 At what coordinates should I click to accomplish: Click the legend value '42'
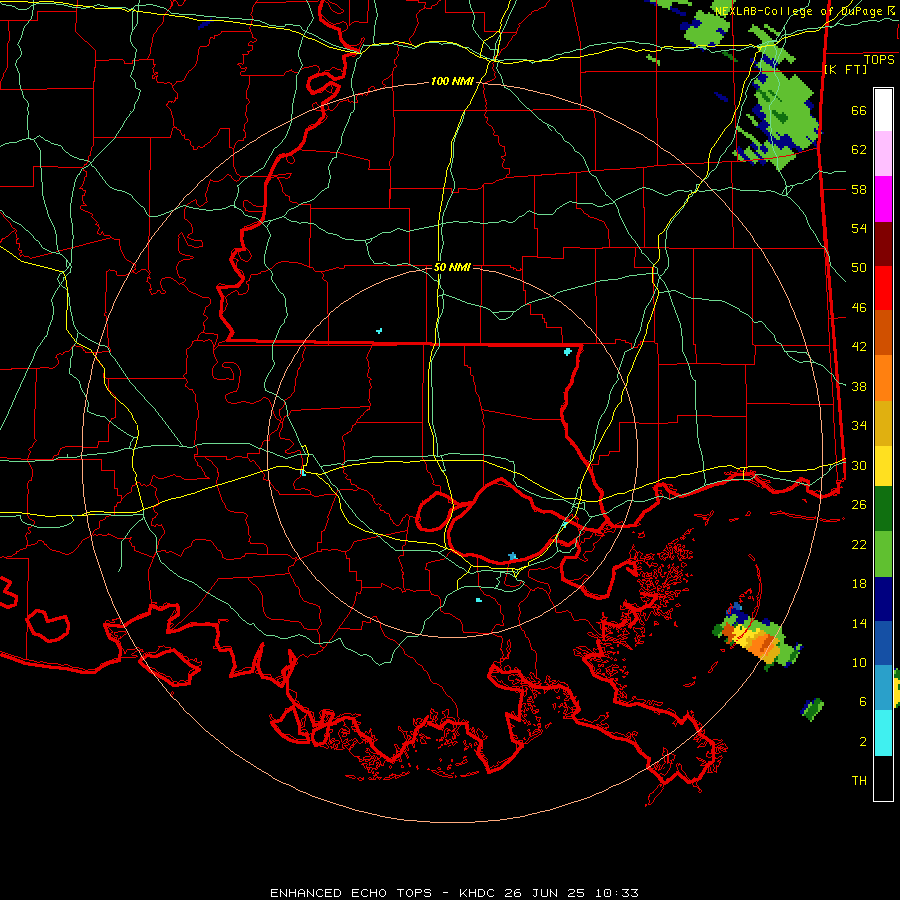click(x=859, y=347)
